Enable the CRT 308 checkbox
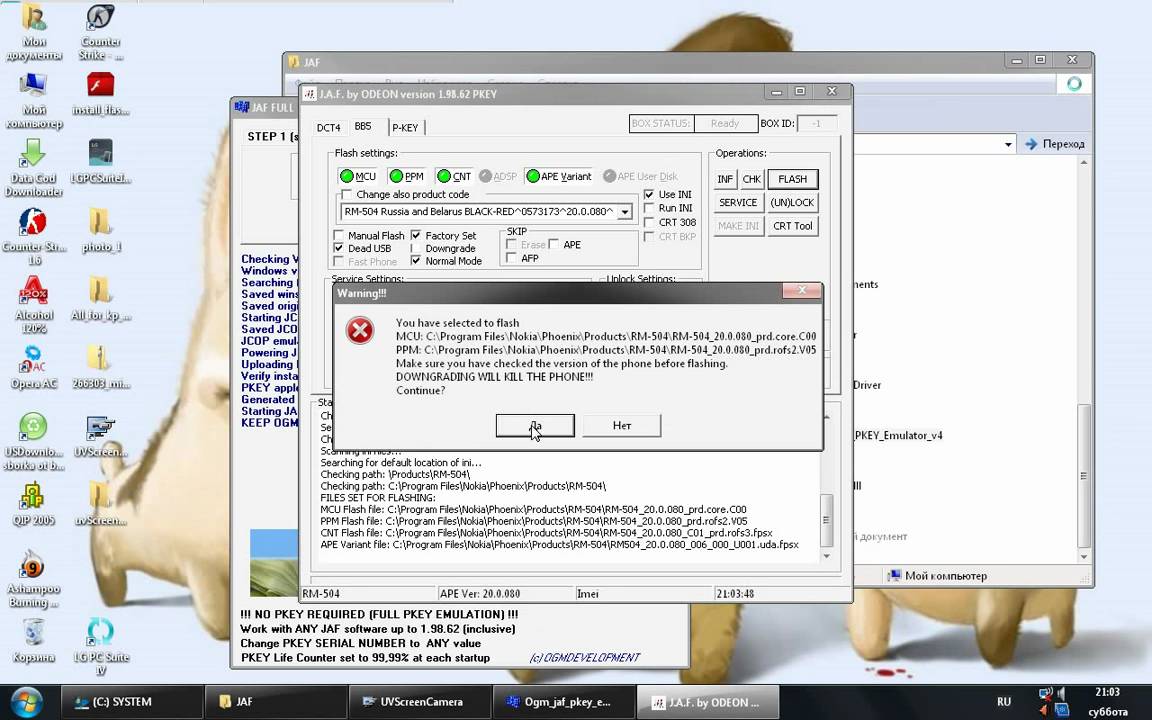This screenshot has width=1152, height=720. [x=649, y=222]
